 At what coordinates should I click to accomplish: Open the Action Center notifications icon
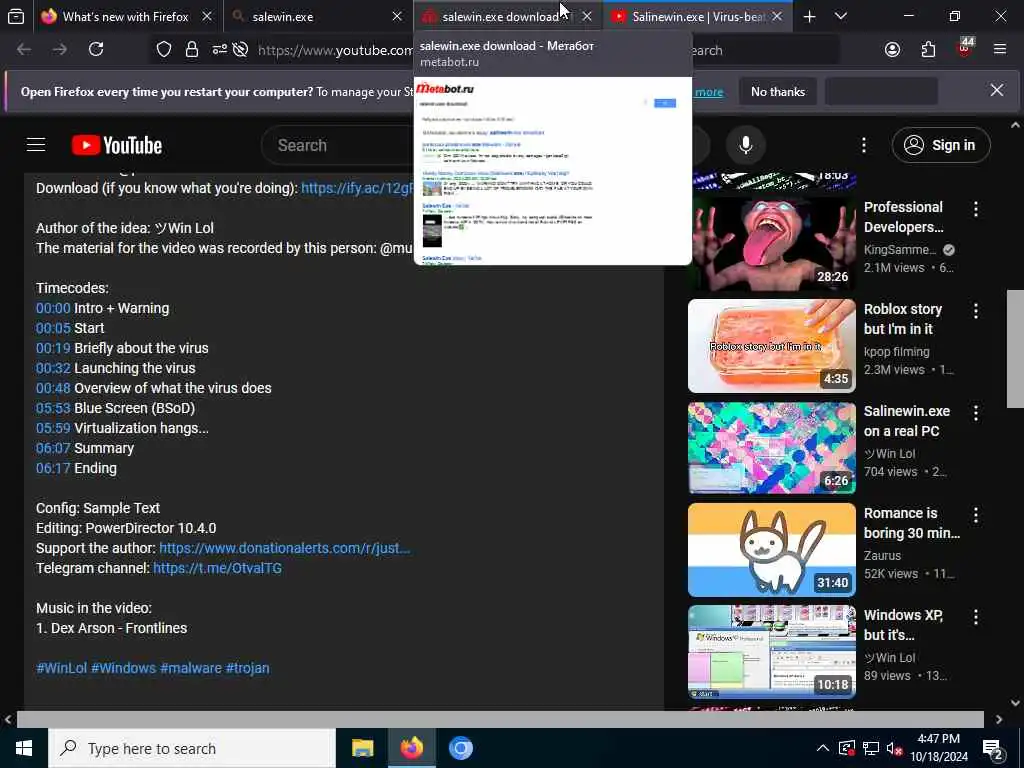tap(993, 749)
